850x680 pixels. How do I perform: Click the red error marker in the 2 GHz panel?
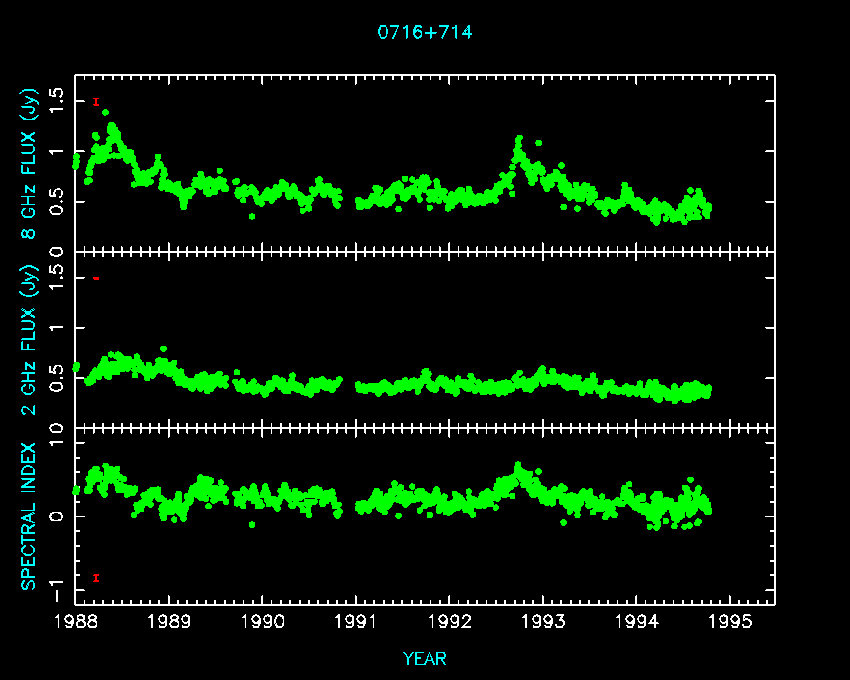[96, 278]
